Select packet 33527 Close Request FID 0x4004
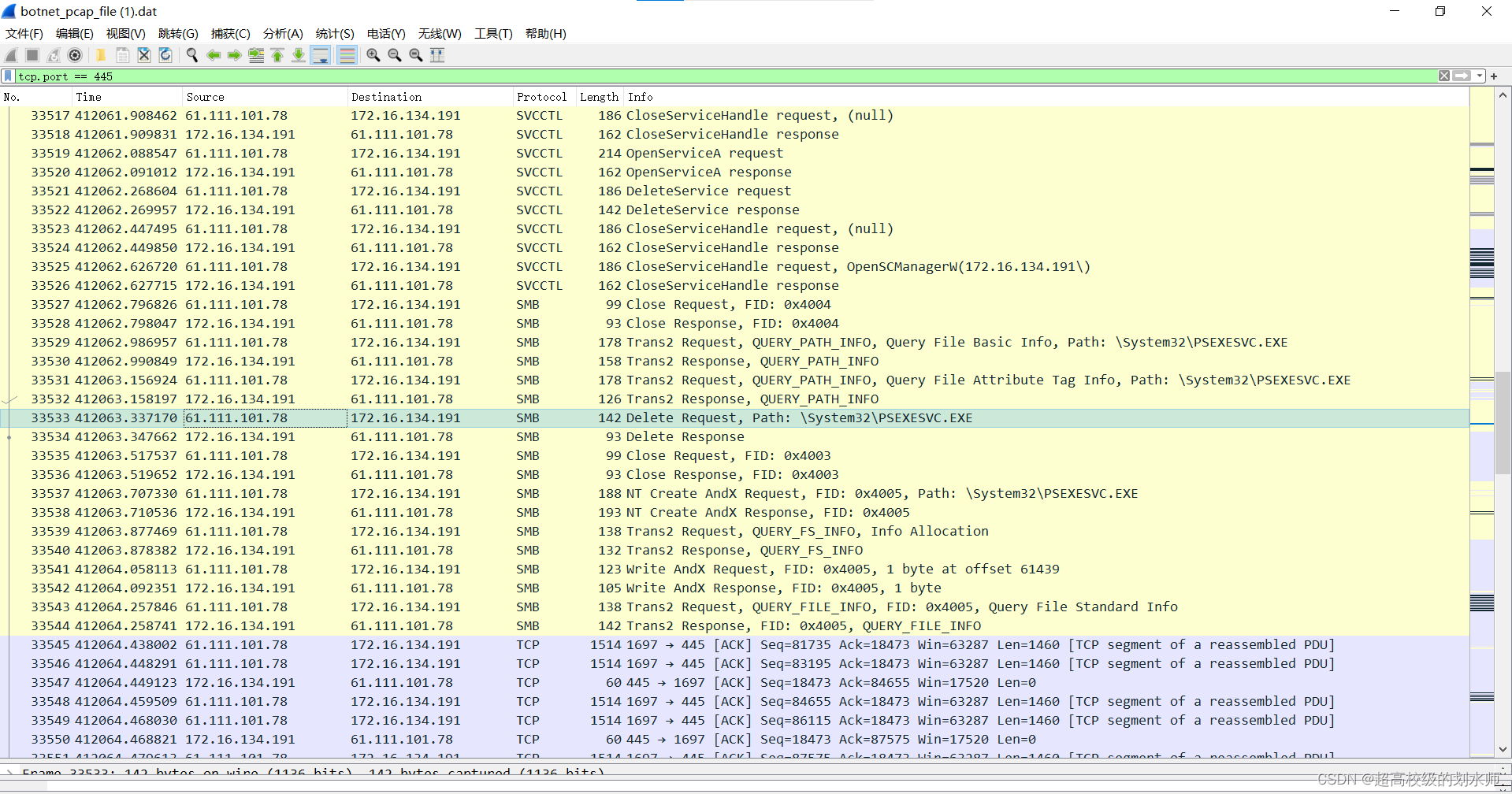This screenshot has height=794, width=1512. tap(734, 305)
